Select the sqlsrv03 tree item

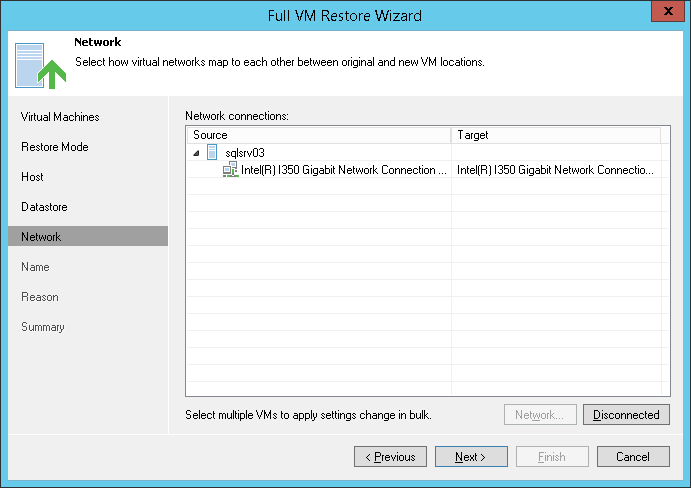245,153
